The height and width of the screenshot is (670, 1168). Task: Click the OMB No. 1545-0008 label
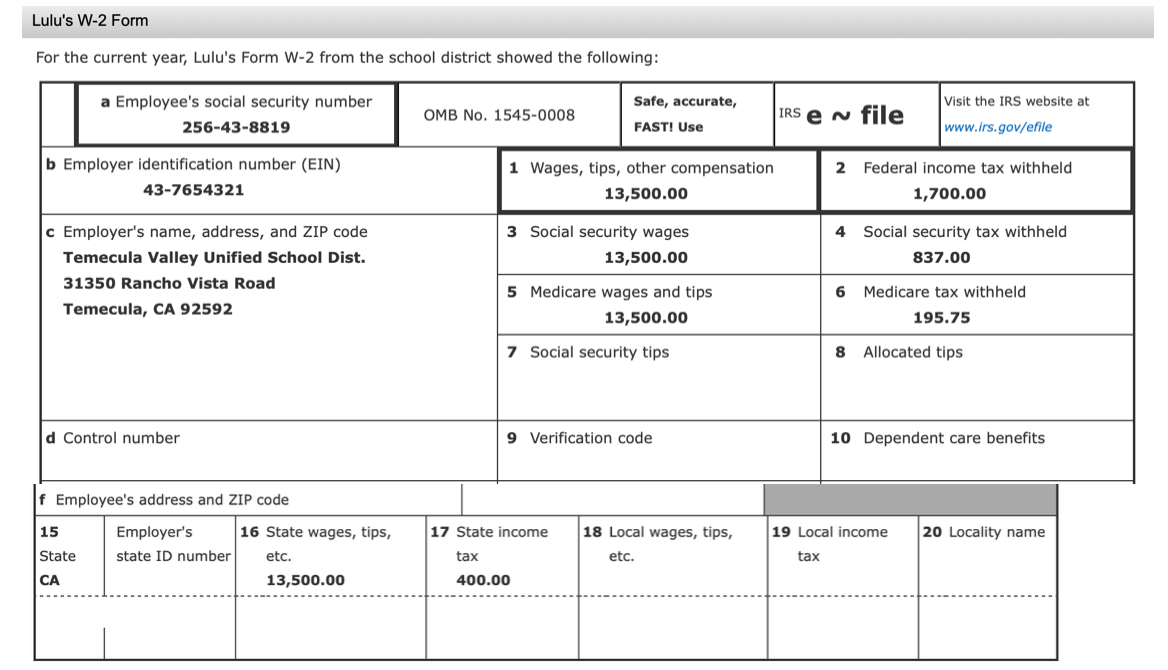[503, 114]
